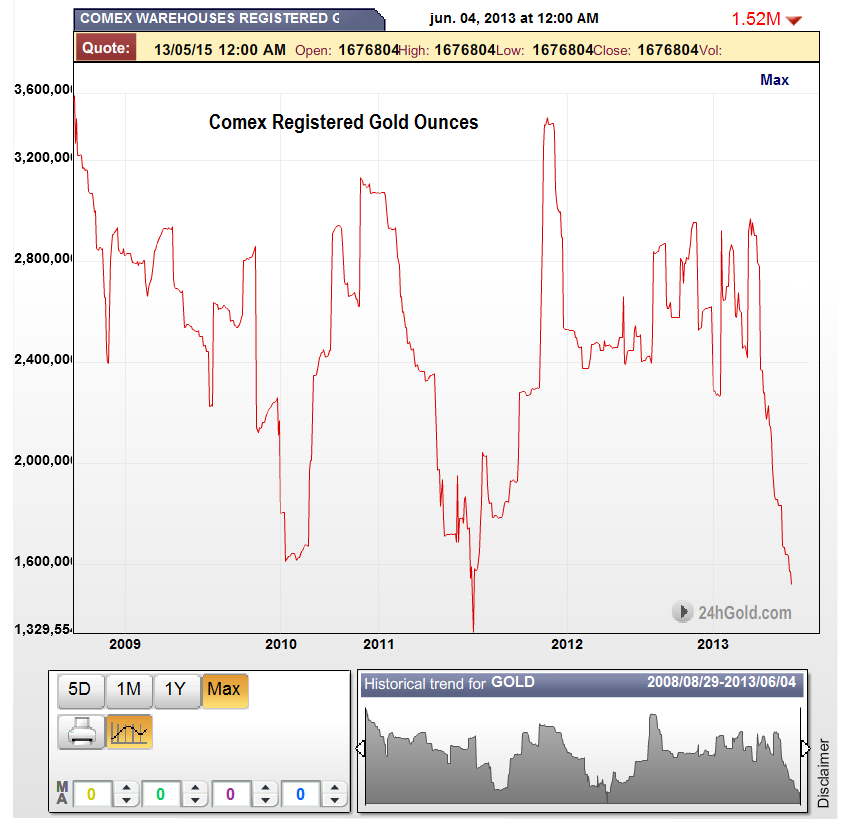Toggle the line chart style icon
This screenshot has height=822, width=842.
pyautogui.click(x=129, y=732)
